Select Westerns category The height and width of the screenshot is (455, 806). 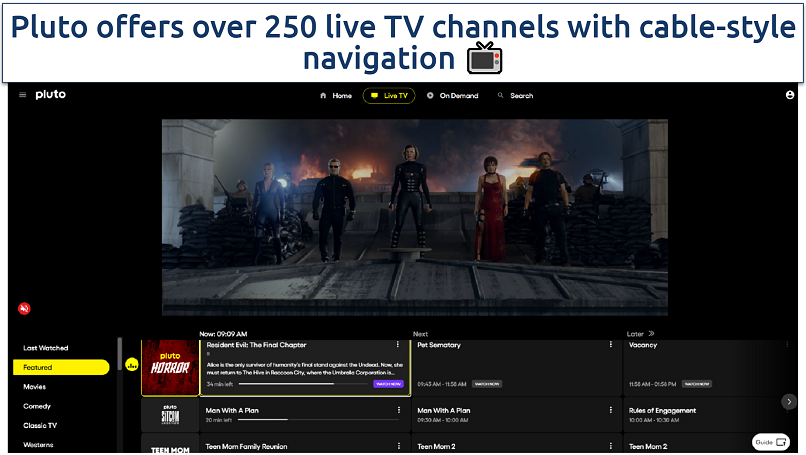point(39,445)
